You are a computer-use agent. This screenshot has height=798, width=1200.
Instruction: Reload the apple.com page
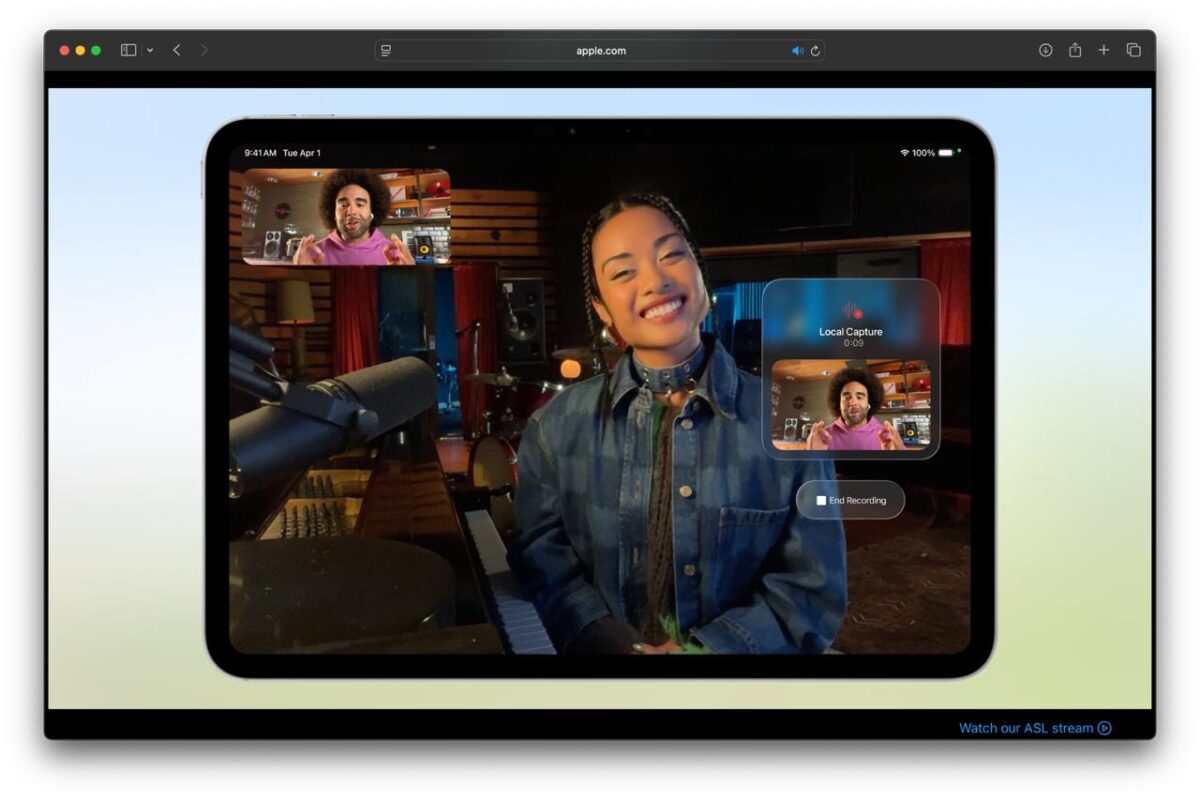coord(816,49)
